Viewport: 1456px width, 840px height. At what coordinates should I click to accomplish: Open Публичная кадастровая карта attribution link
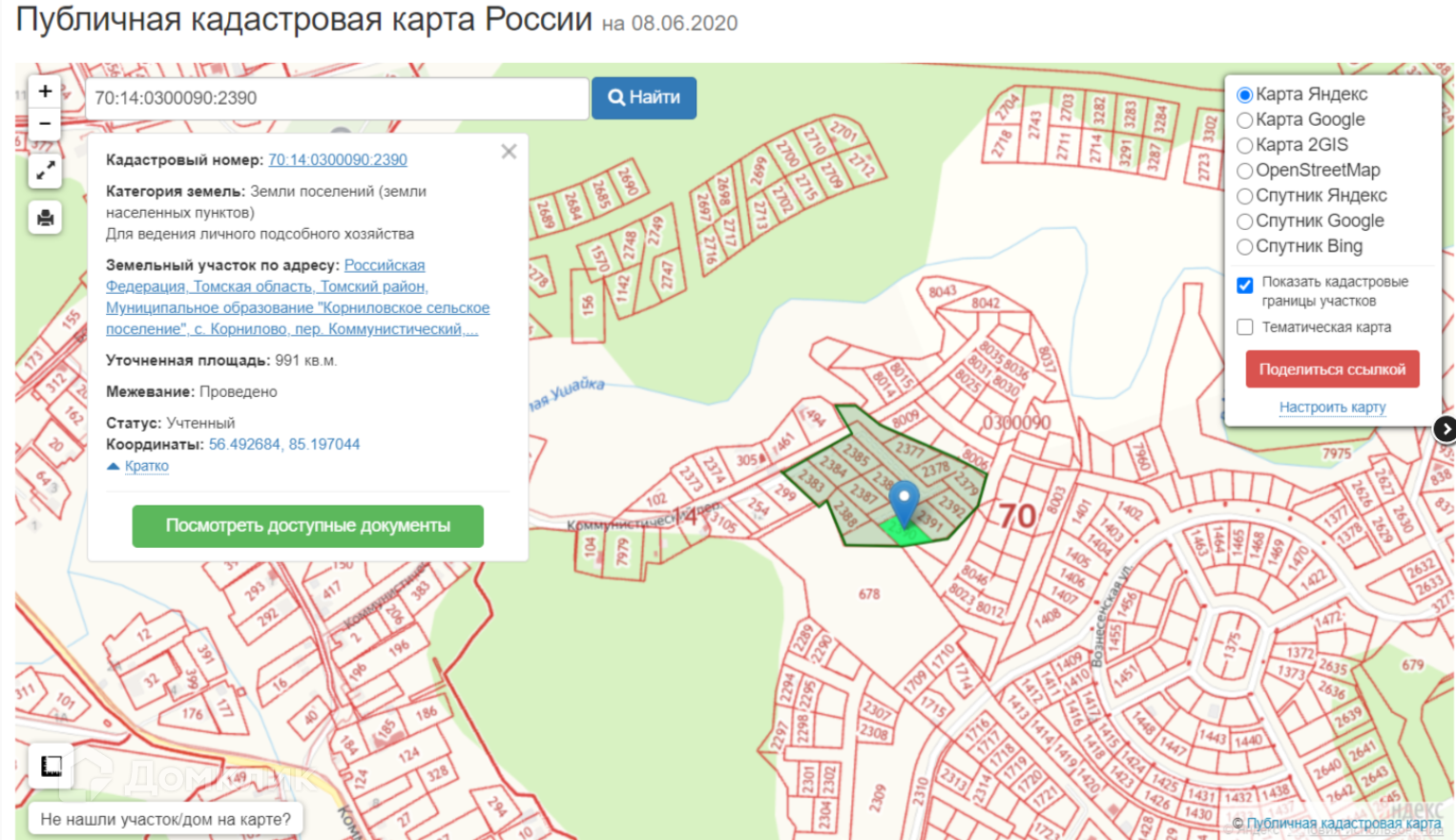pos(1343,823)
